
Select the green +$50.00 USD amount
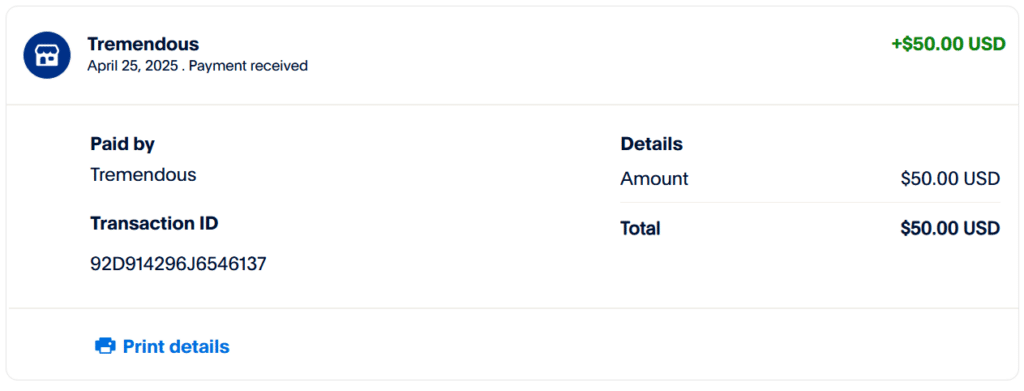948,44
